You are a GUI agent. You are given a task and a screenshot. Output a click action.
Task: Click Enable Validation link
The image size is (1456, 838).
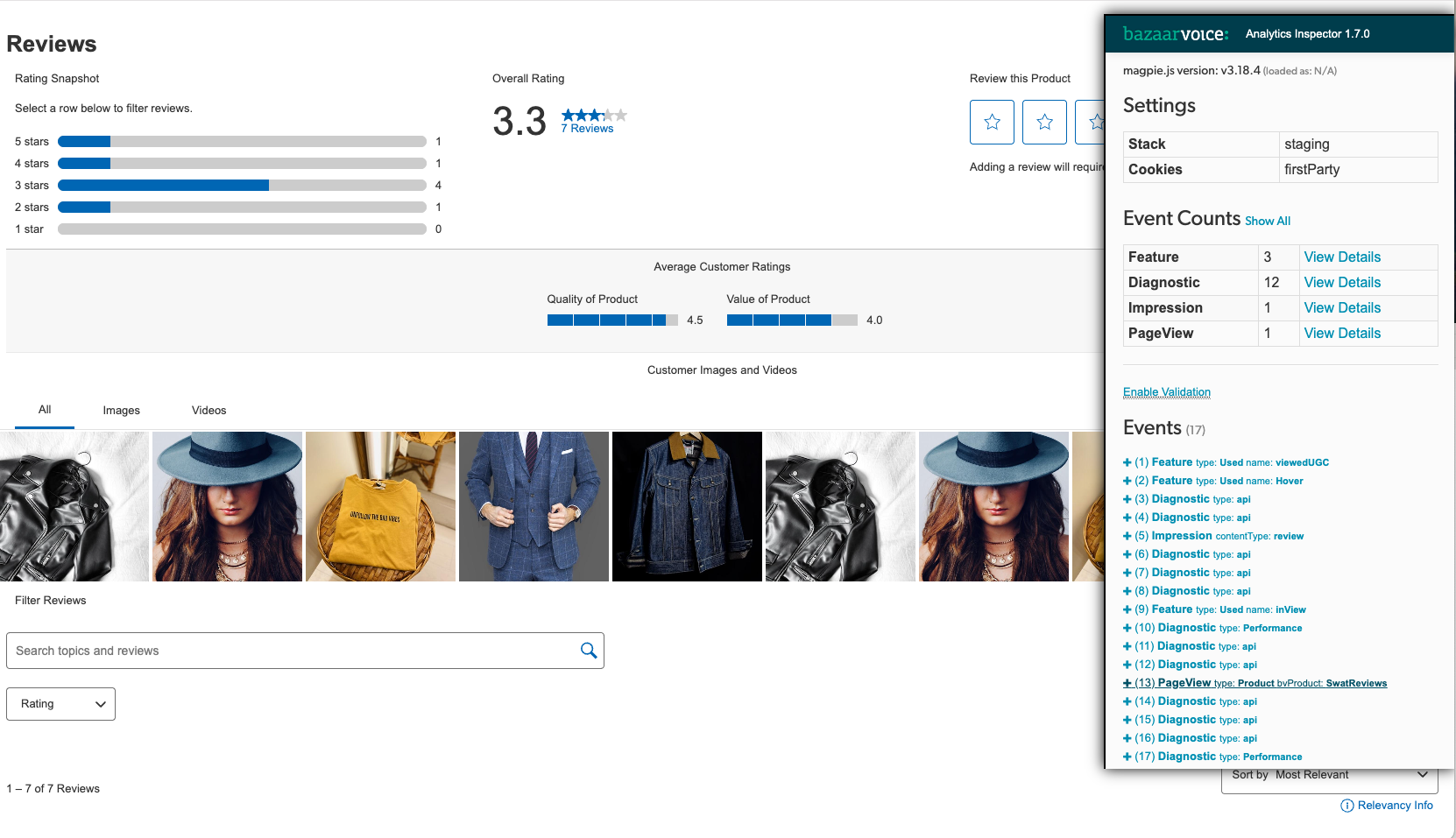1167,392
